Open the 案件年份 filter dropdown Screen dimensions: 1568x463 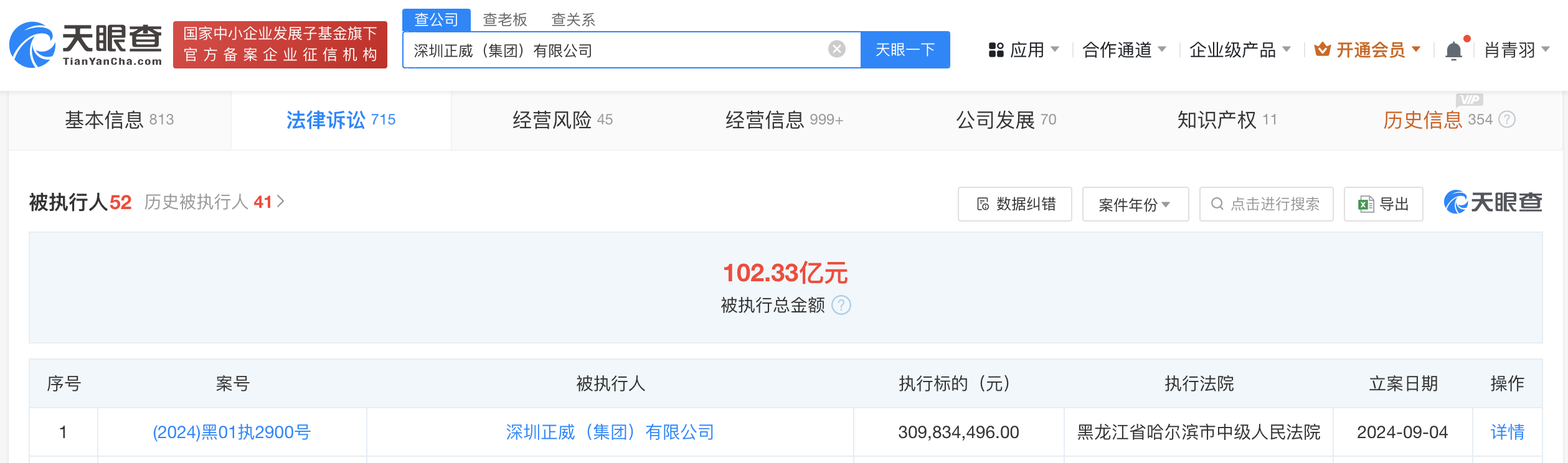[1136, 204]
